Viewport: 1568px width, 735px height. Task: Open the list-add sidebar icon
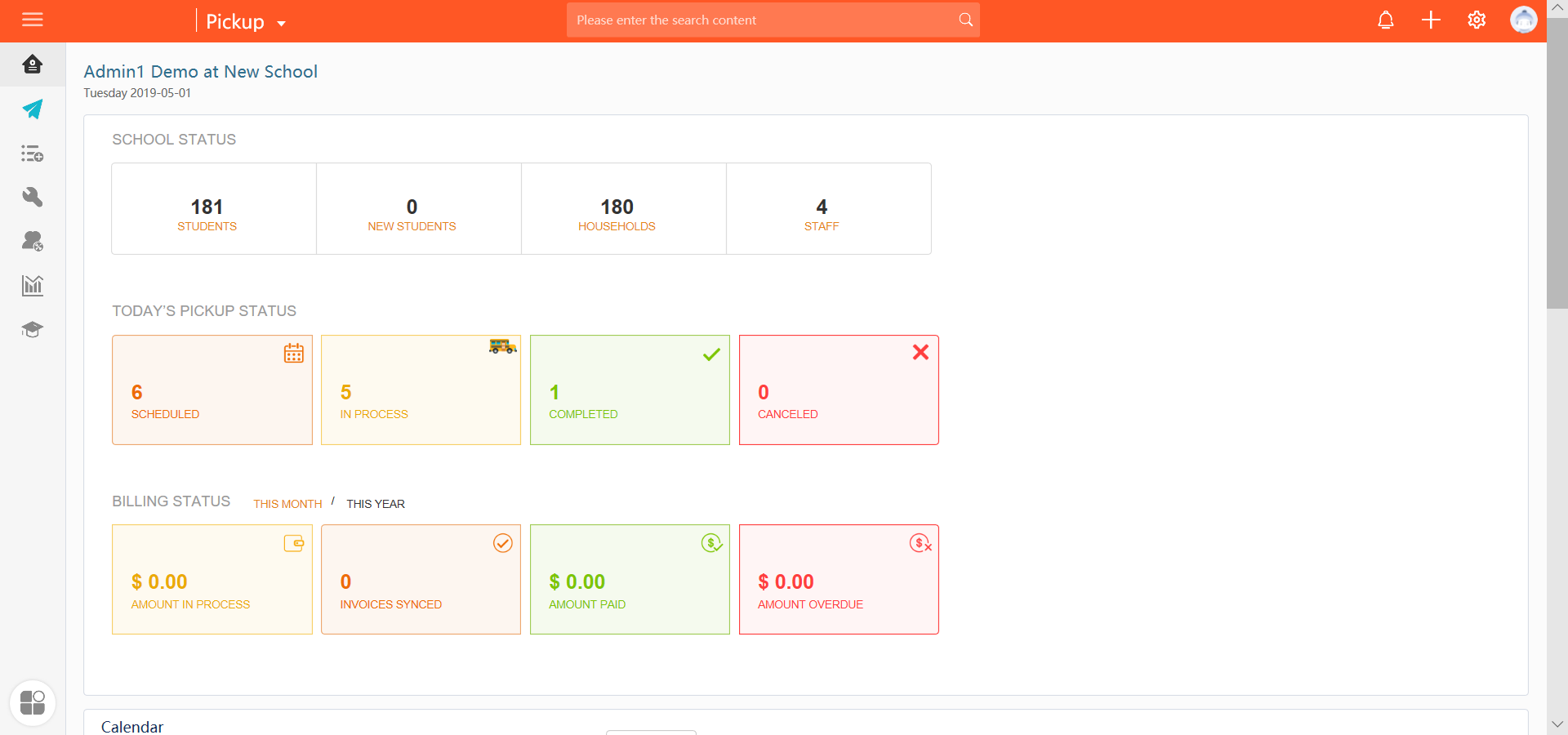[33, 154]
